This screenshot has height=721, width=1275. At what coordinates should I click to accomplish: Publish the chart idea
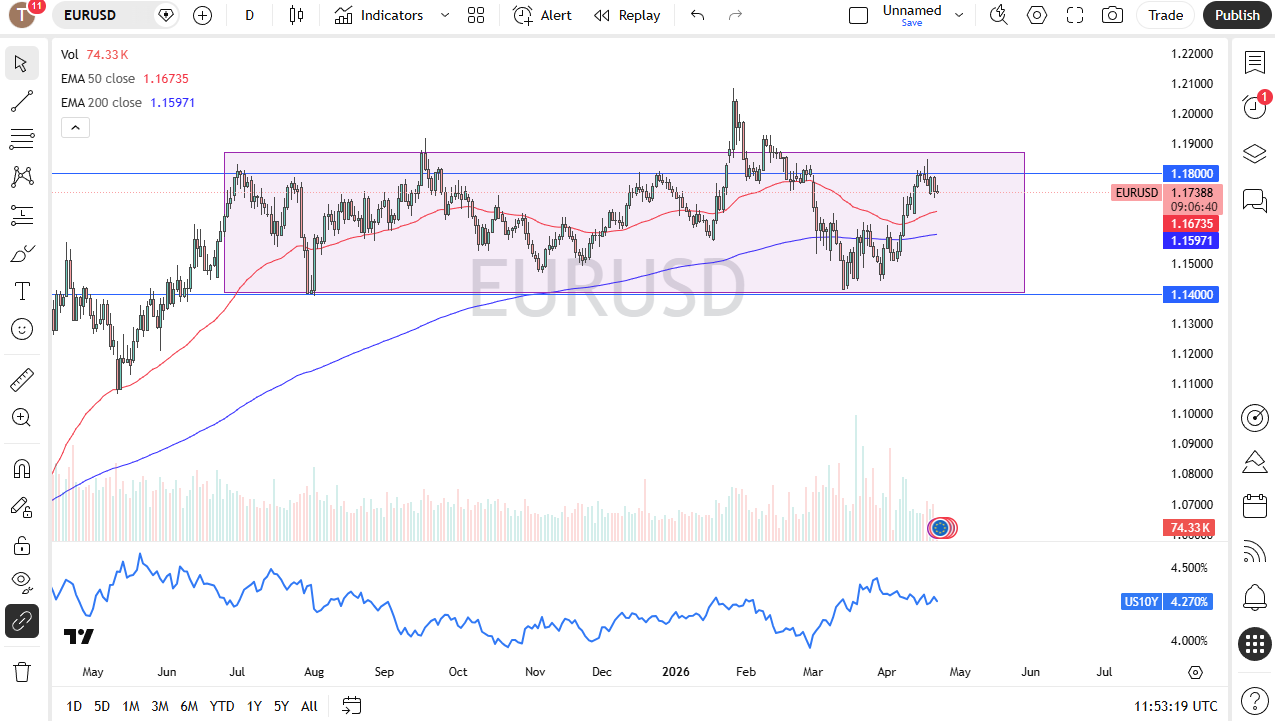(x=1238, y=15)
